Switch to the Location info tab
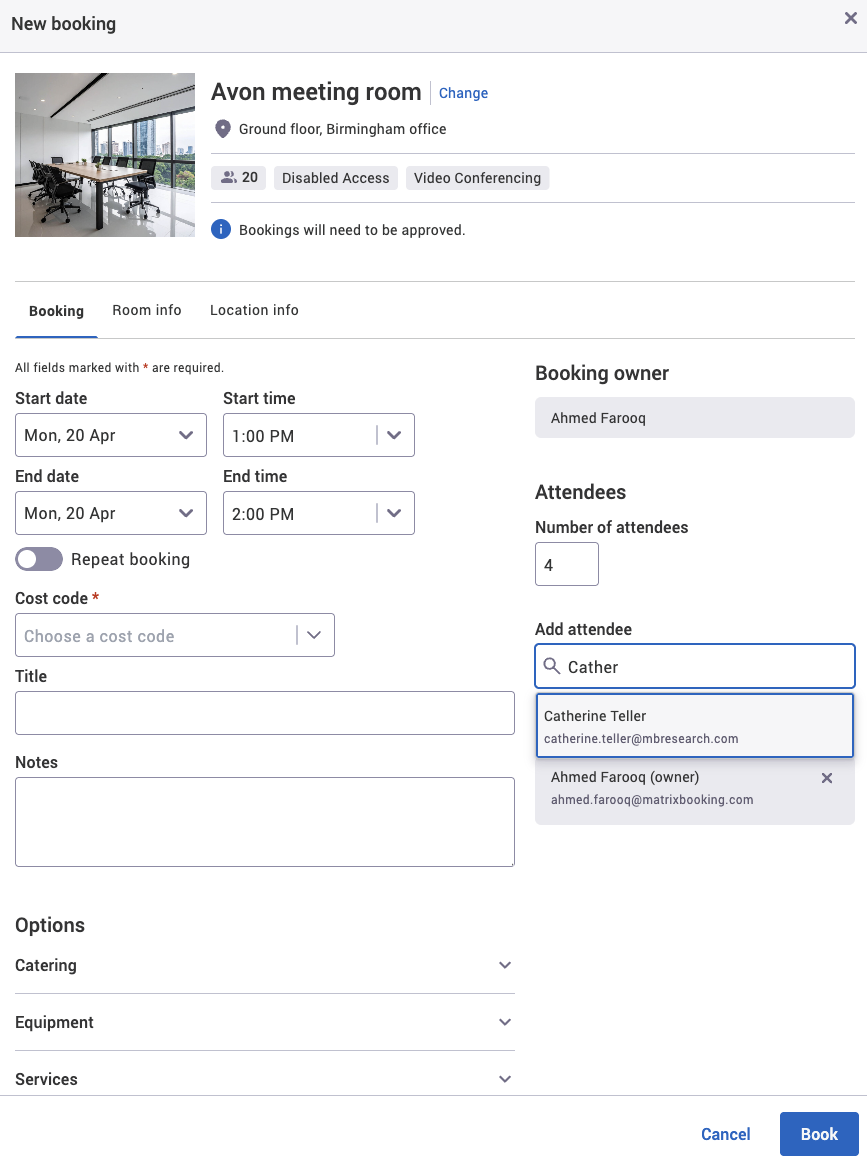The height and width of the screenshot is (1167, 867). coord(254,310)
